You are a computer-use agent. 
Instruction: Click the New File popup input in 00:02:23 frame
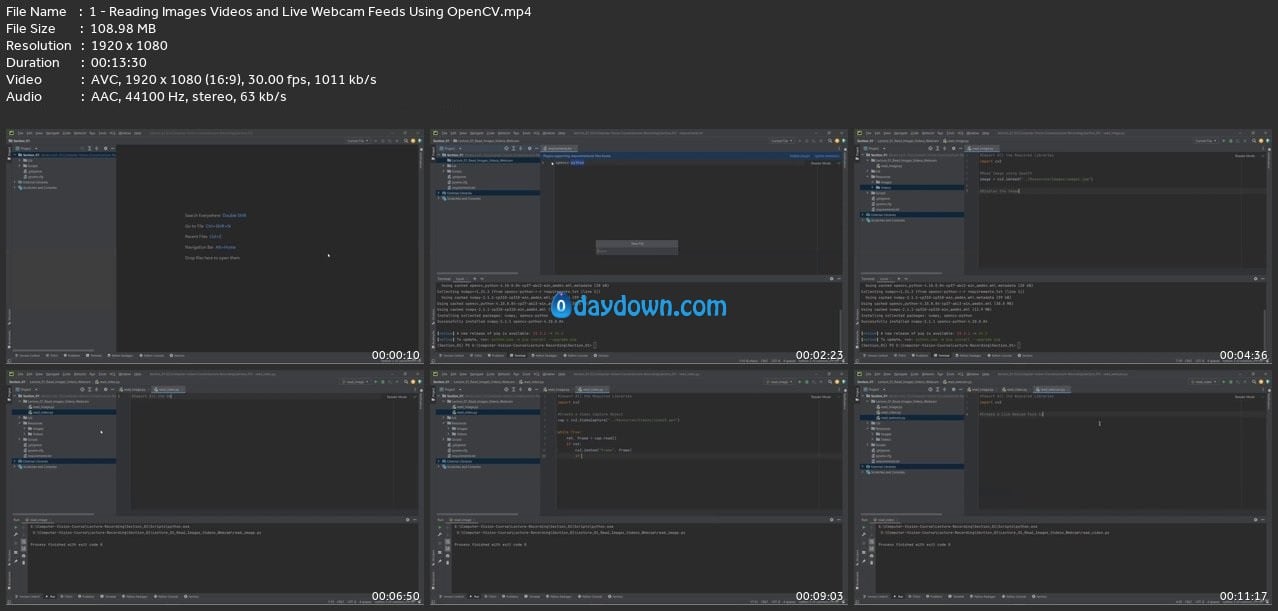(x=637, y=251)
